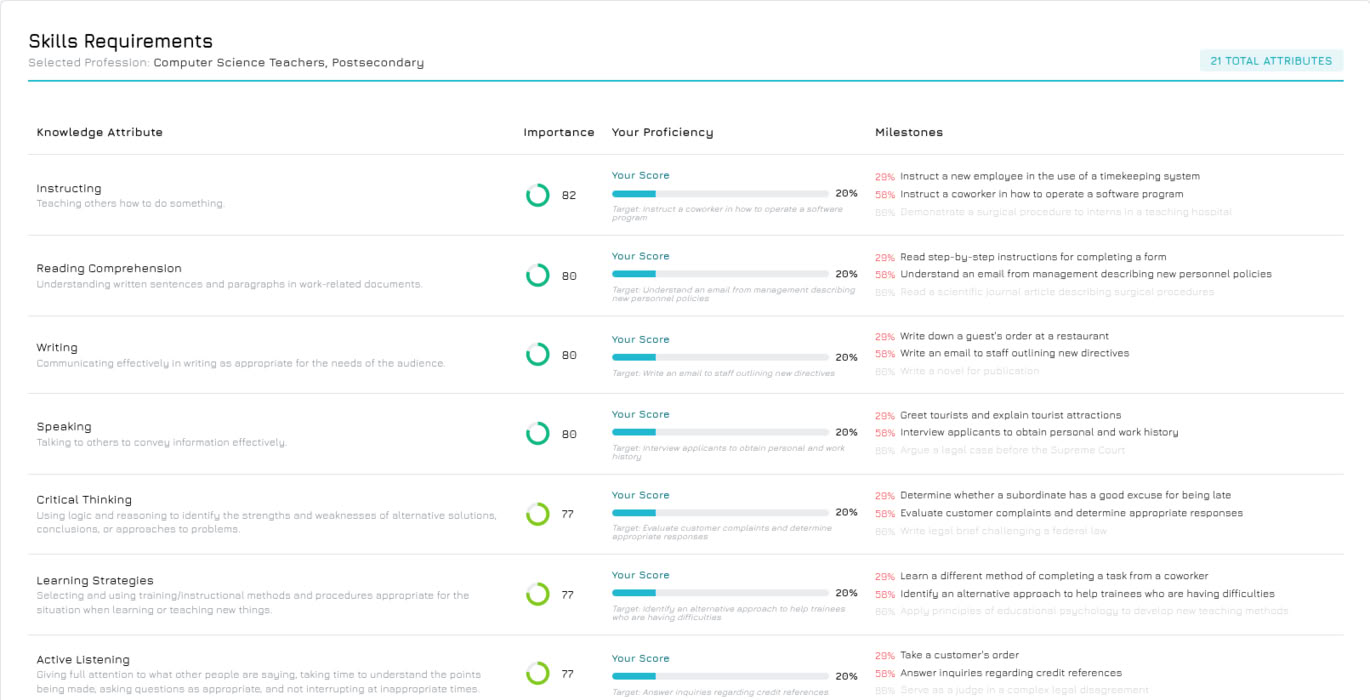Viewport: 1370px width, 700px height.
Task: Click the Critical Thinking proficiency bar
Action: pyautogui.click(x=720, y=512)
